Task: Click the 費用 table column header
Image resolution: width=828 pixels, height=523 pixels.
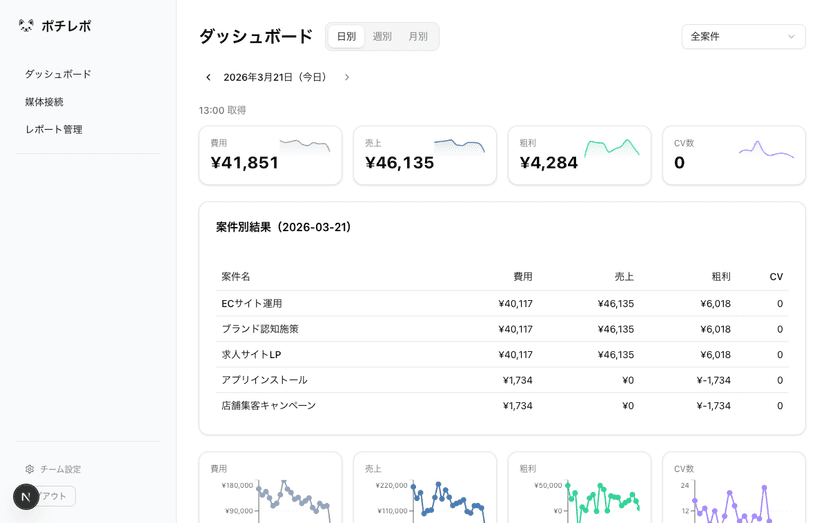Action: (x=523, y=276)
